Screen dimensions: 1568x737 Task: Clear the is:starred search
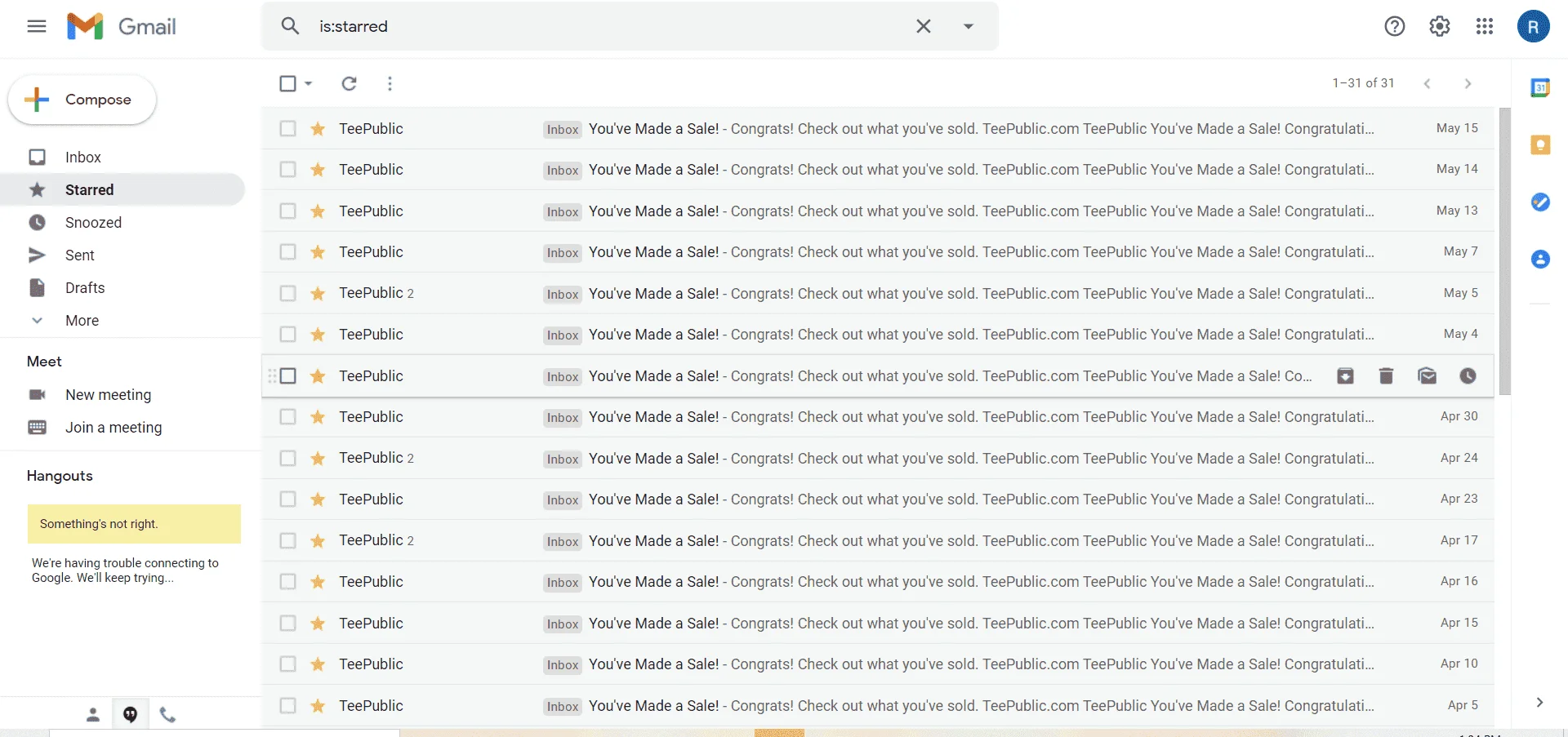click(924, 26)
